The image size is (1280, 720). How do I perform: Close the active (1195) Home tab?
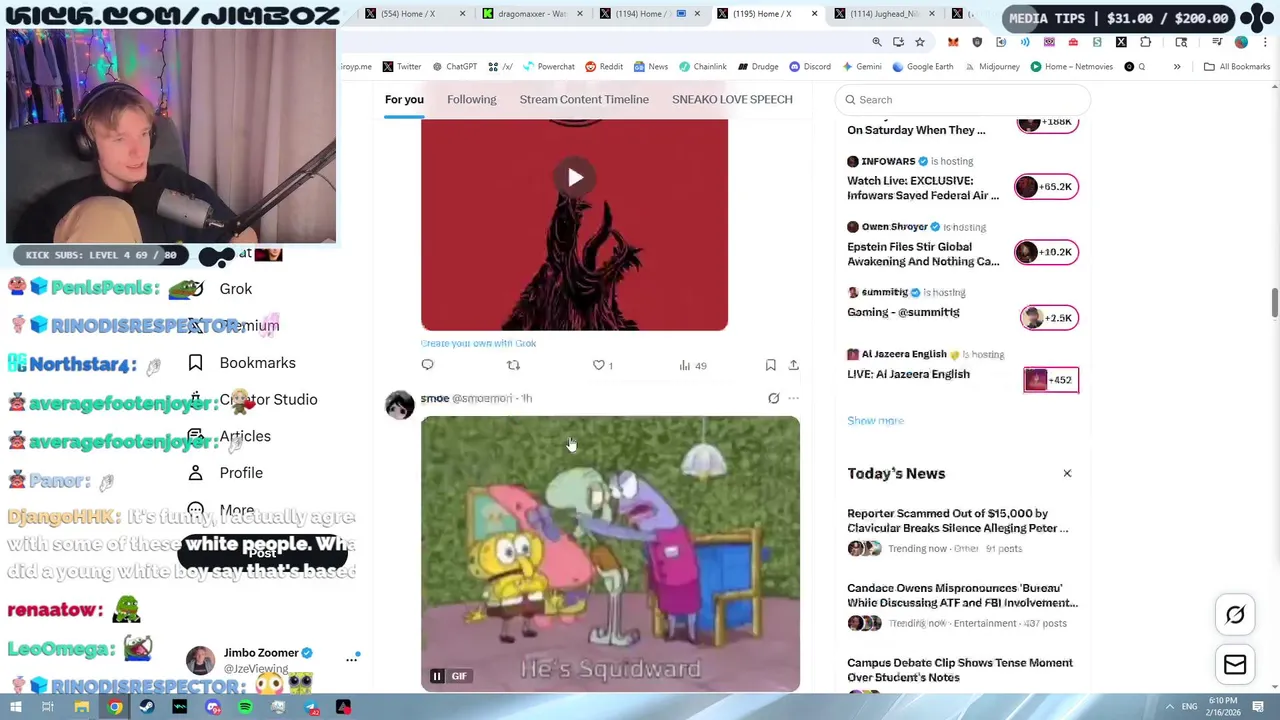[814, 14]
